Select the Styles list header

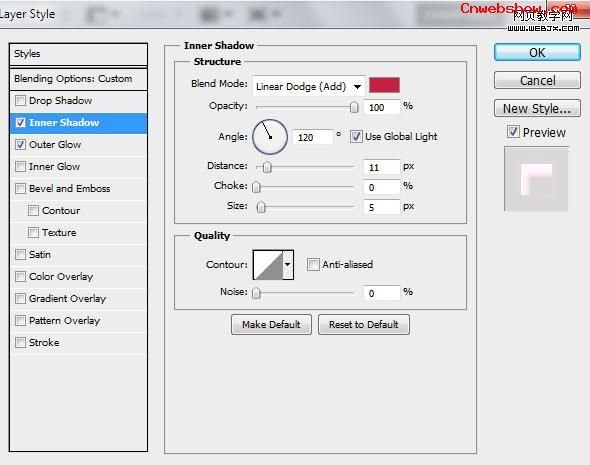tap(78, 54)
